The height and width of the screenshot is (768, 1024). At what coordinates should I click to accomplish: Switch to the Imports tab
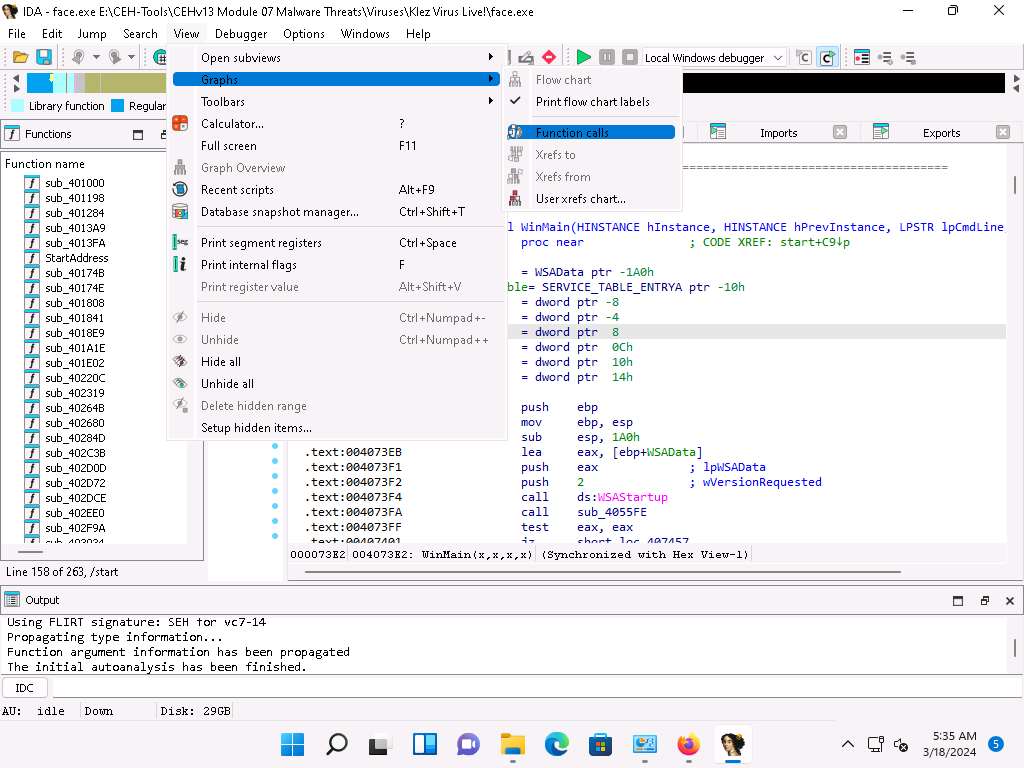[x=778, y=133]
